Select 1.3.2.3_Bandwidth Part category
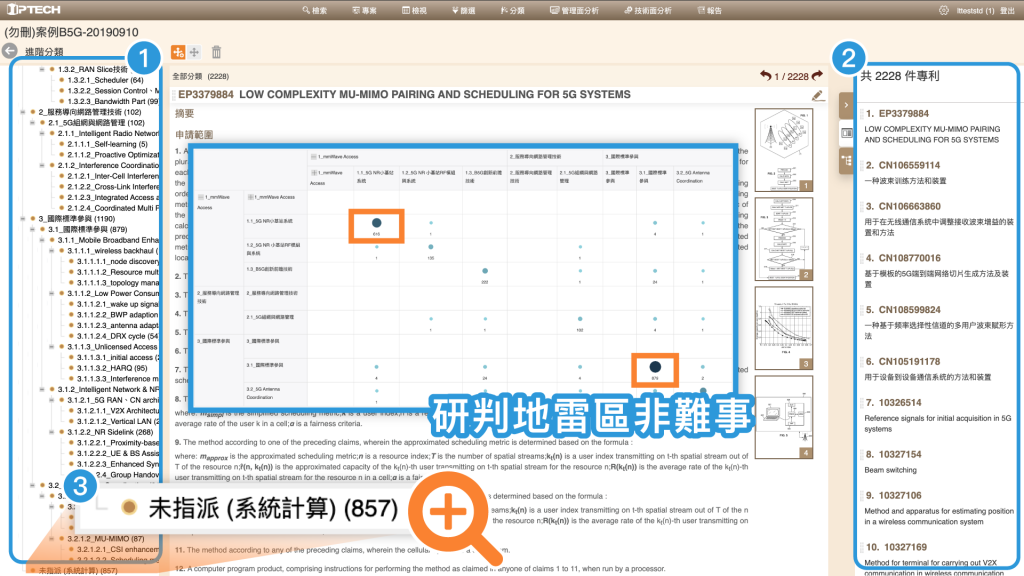The height and width of the screenshot is (576, 1024). tap(113, 101)
